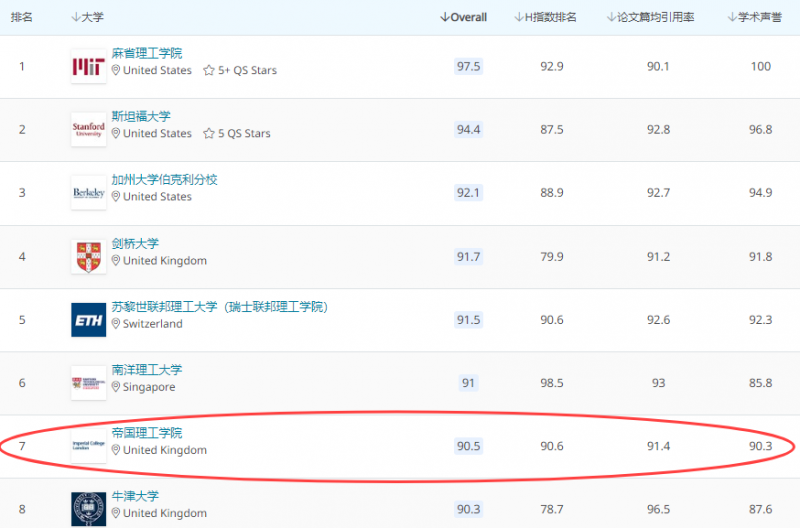This screenshot has height=528, width=800.
Task: Click the location pin beside Singapore
Action: tap(116, 387)
